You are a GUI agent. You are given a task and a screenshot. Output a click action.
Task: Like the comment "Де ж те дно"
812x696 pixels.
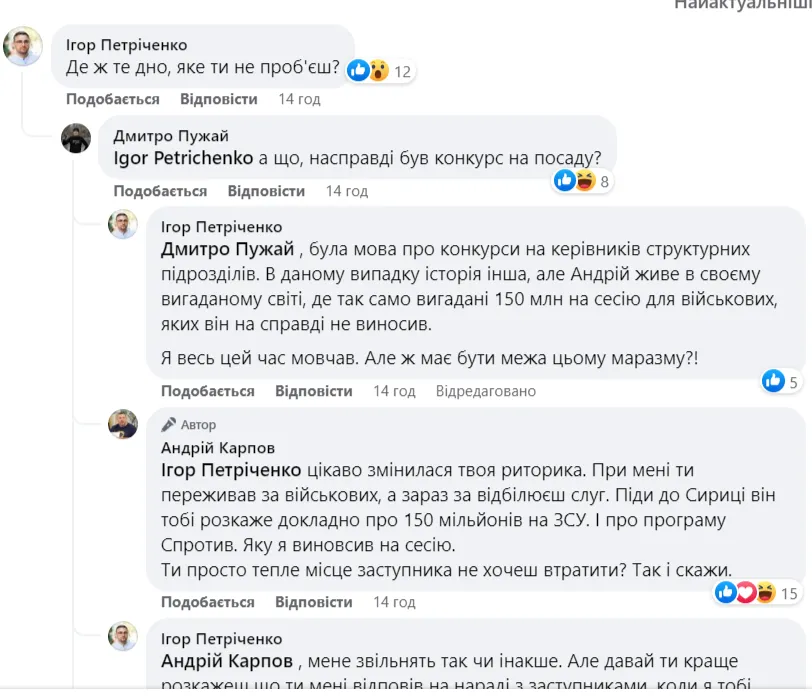click(113, 99)
